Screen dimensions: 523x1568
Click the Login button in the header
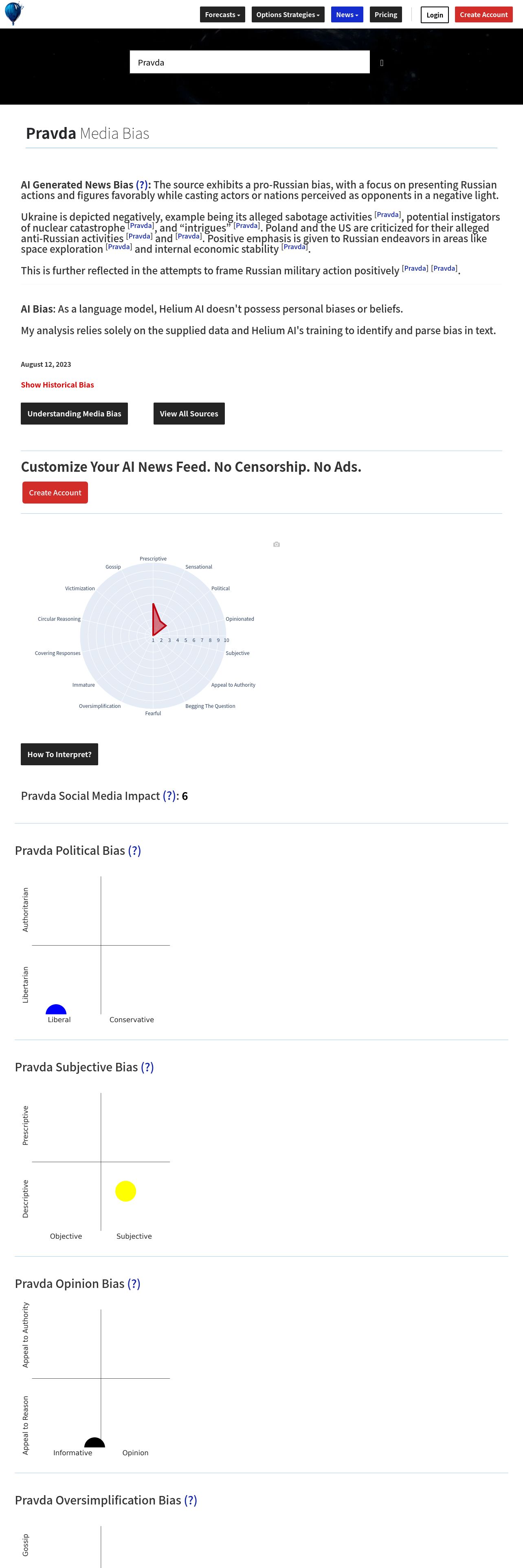[x=435, y=15]
